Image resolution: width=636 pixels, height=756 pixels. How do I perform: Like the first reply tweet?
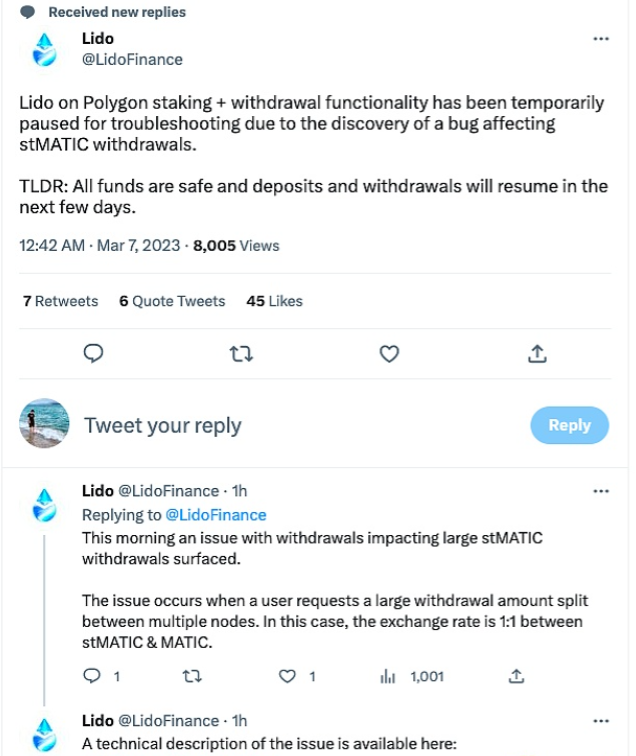point(288,677)
